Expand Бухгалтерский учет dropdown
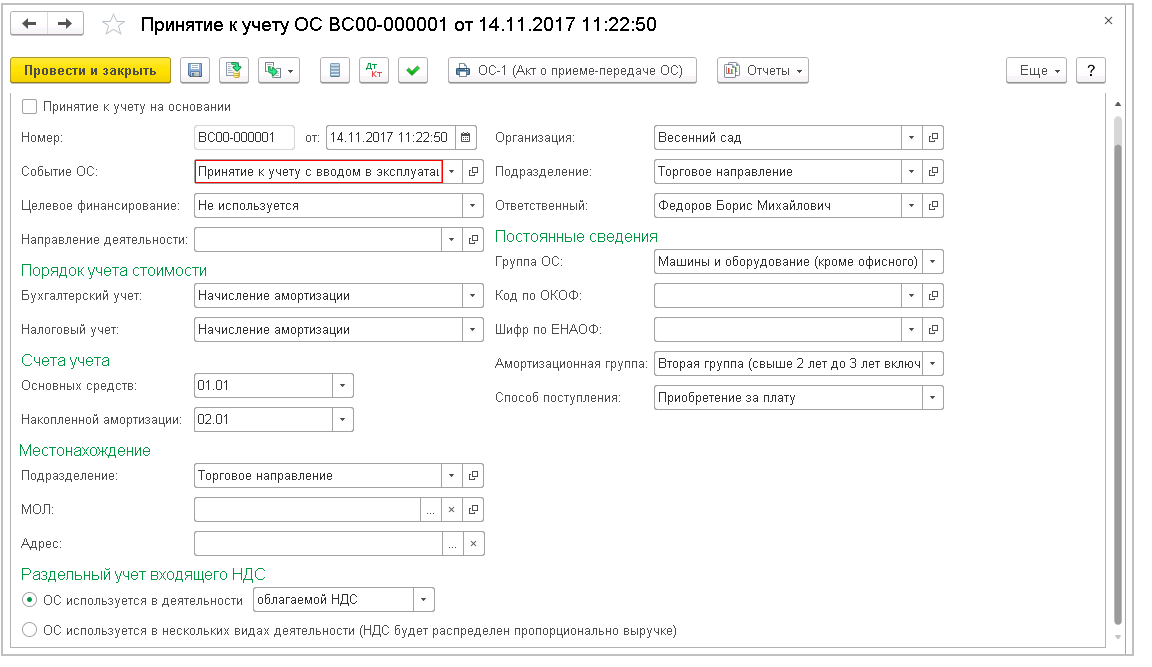 [x=473, y=295]
